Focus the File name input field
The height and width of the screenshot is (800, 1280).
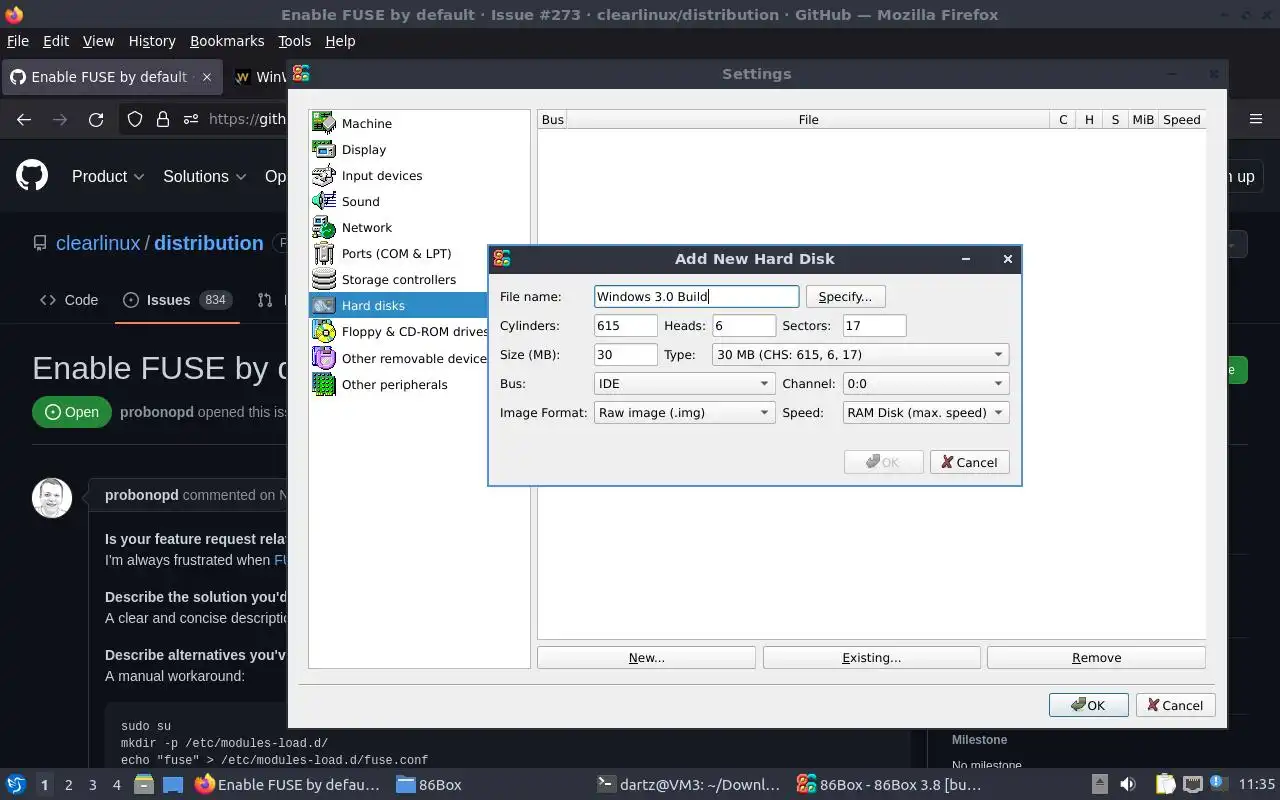pyautogui.click(x=696, y=296)
